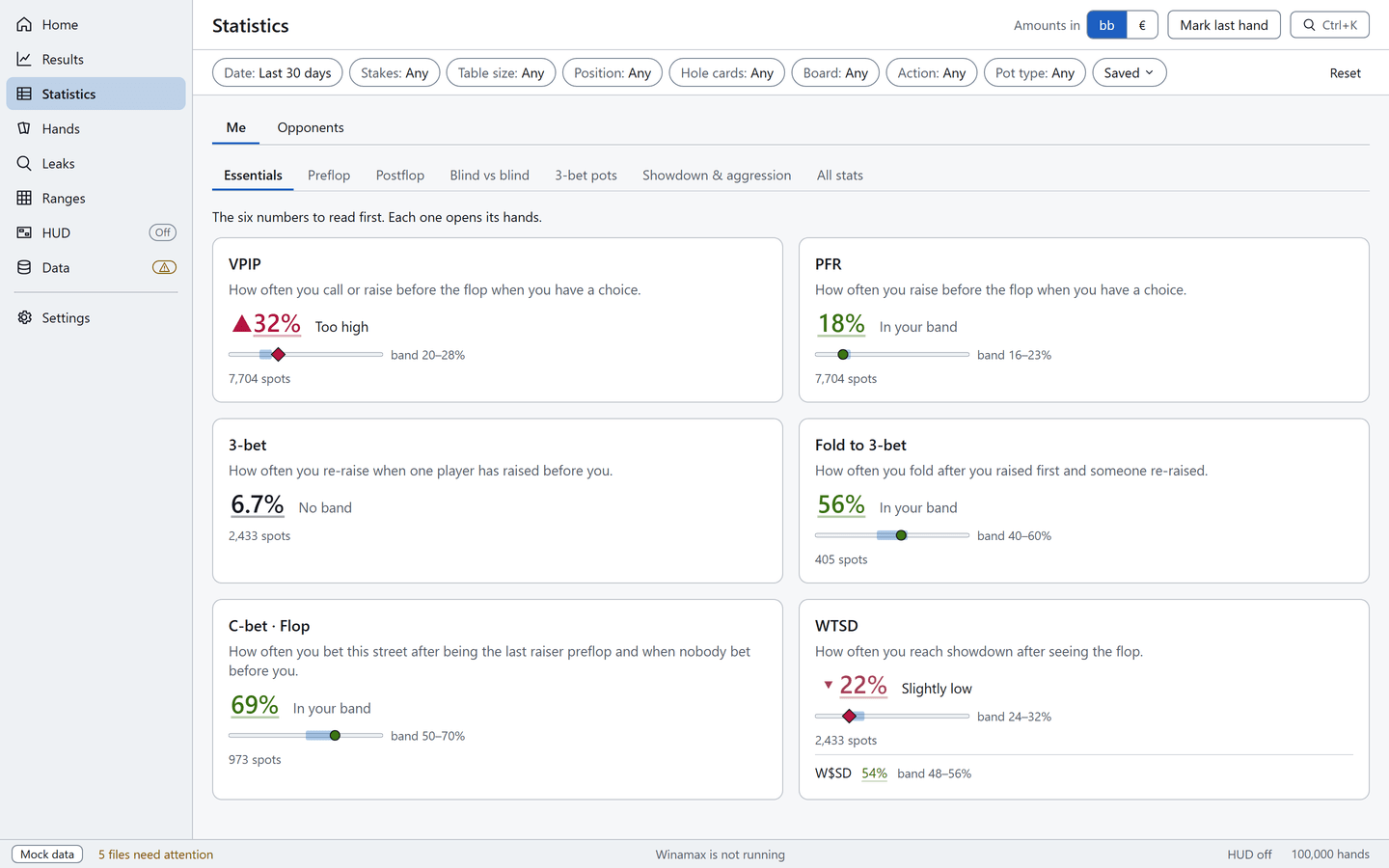
Task: Open the Date: Last 30 days filter
Action: point(278,72)
